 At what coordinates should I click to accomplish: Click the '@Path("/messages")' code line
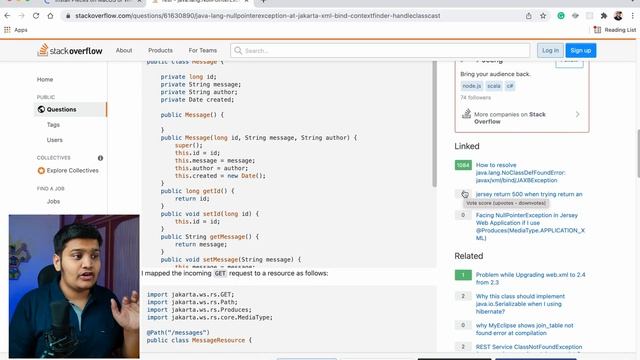click(178, 332)
